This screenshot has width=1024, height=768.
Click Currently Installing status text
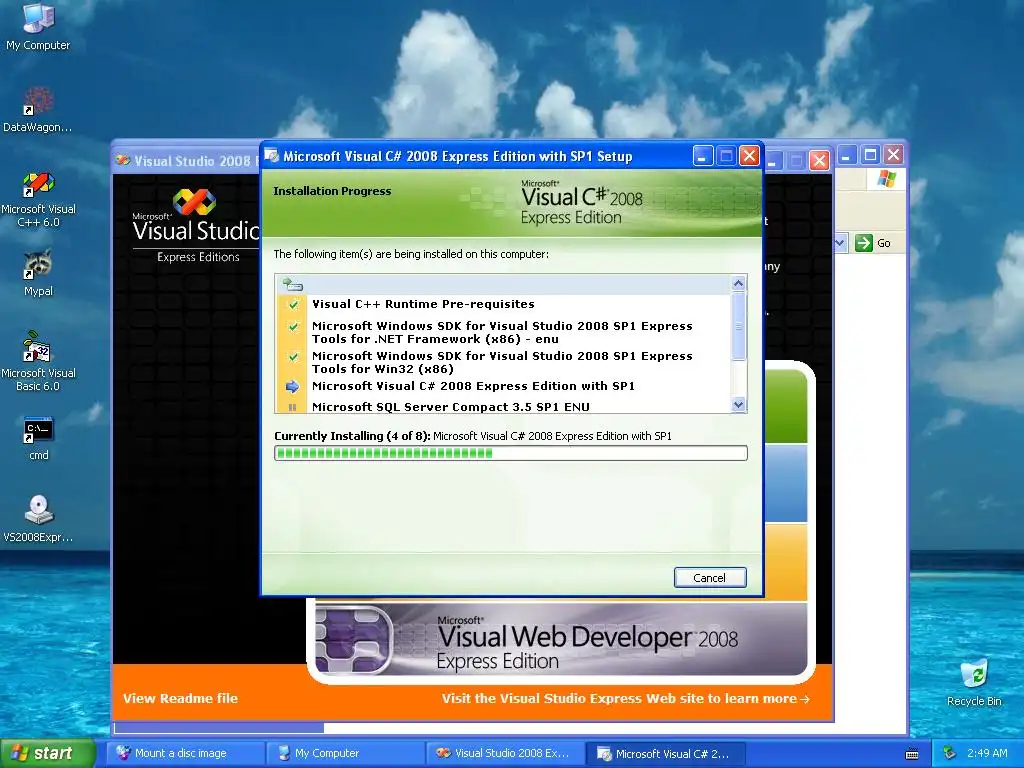coord(473,436)
